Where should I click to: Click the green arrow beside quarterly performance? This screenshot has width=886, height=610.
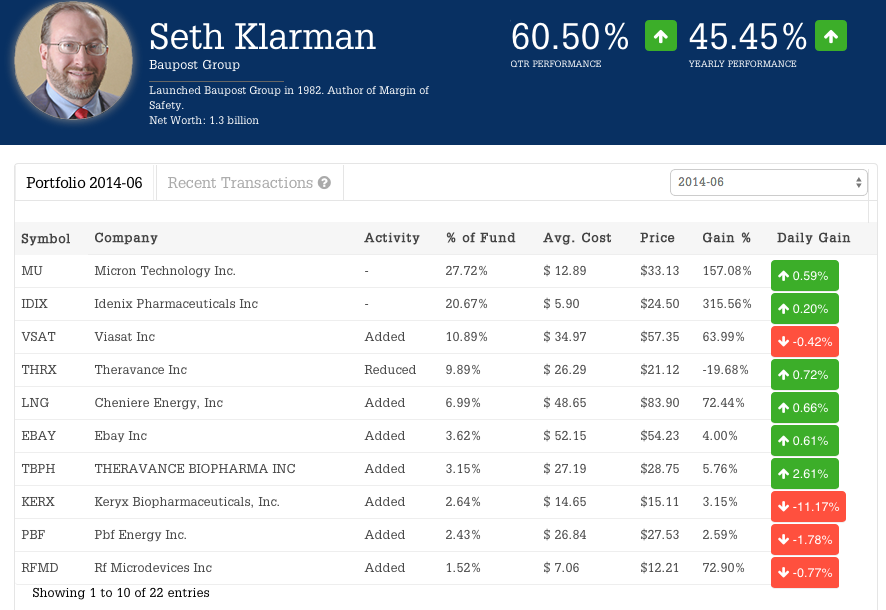(x=660, y=36)
